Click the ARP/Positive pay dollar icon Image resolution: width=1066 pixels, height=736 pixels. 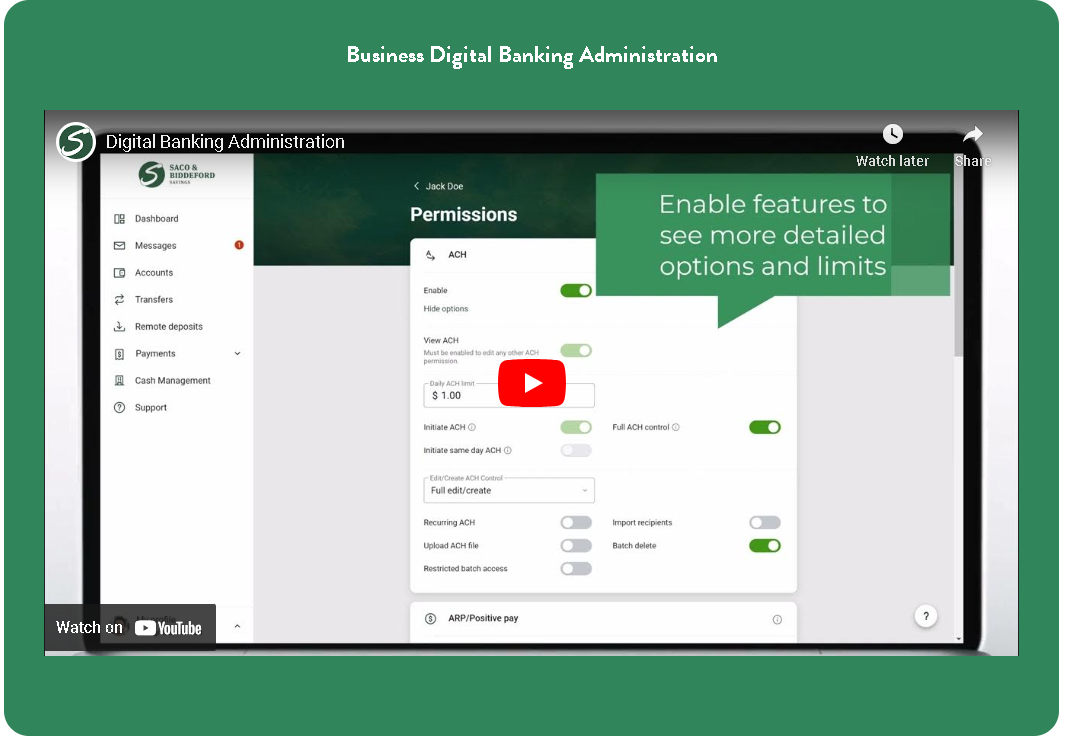pos(430,618)
